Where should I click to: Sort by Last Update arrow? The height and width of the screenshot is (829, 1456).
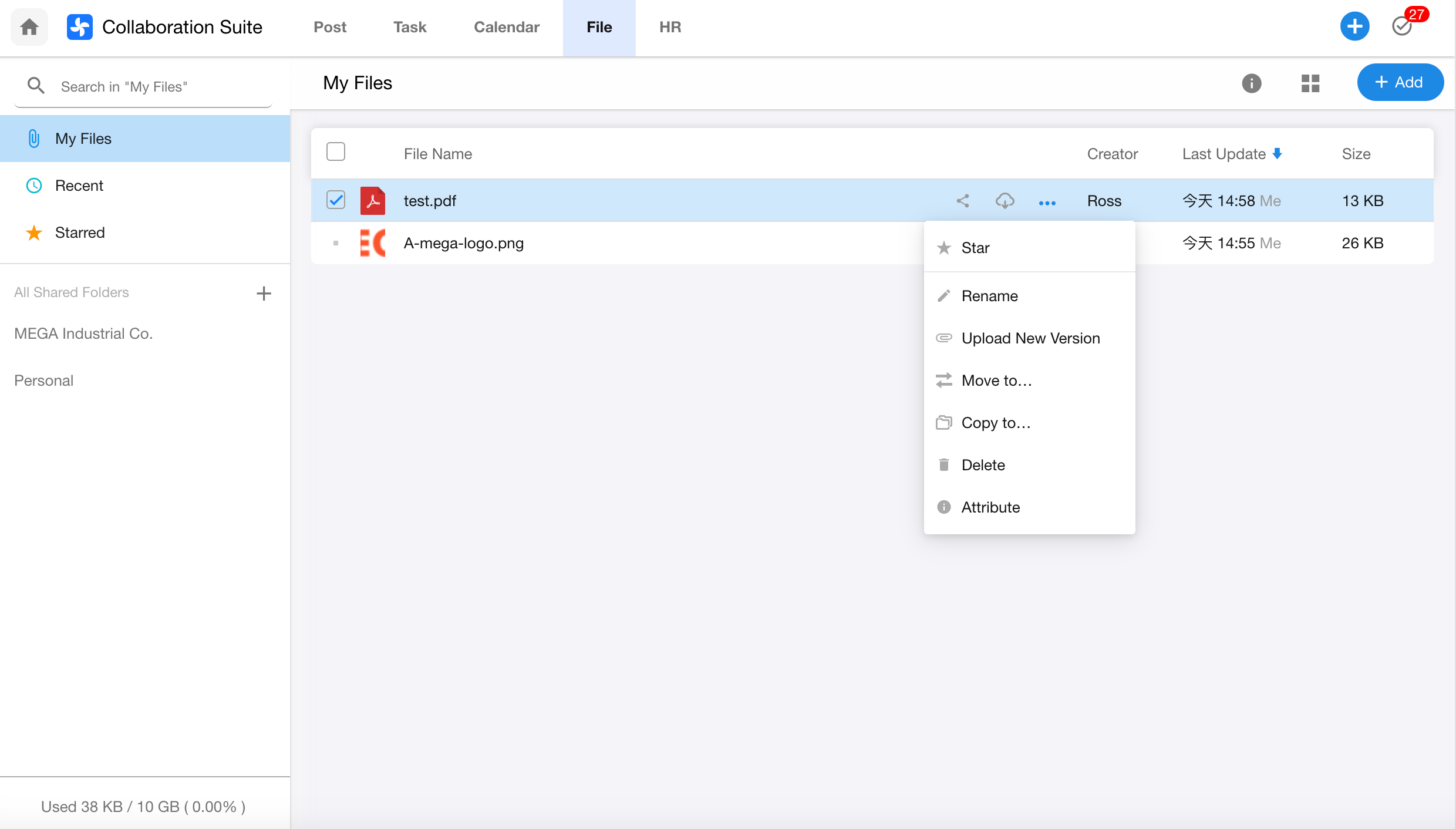pos(1277,154)
